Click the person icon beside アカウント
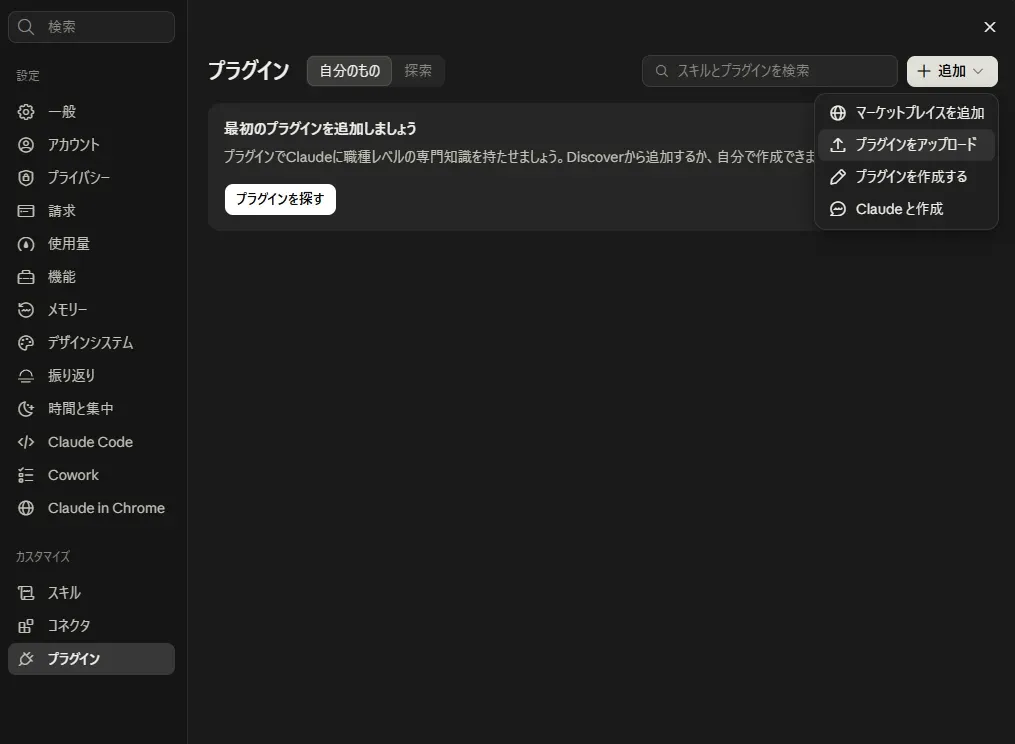Viewport: 1015px width, 744px height. [26, 145]
